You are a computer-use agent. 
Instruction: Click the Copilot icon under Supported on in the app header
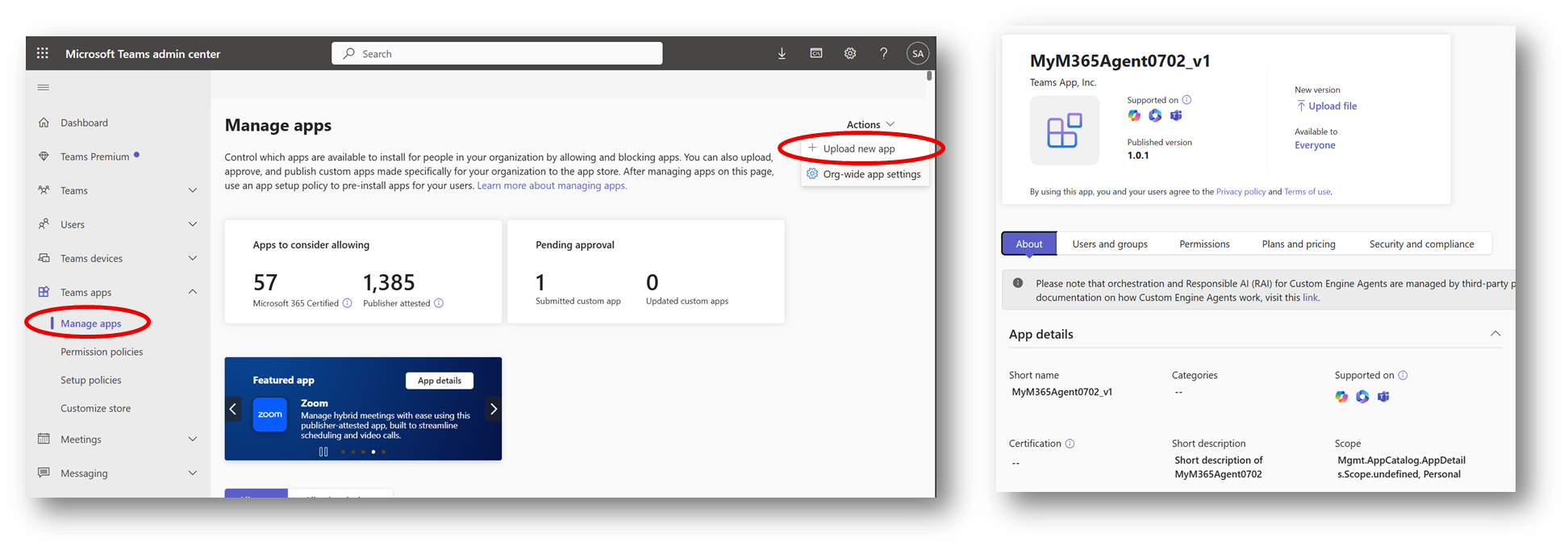tap(1134, 115)
